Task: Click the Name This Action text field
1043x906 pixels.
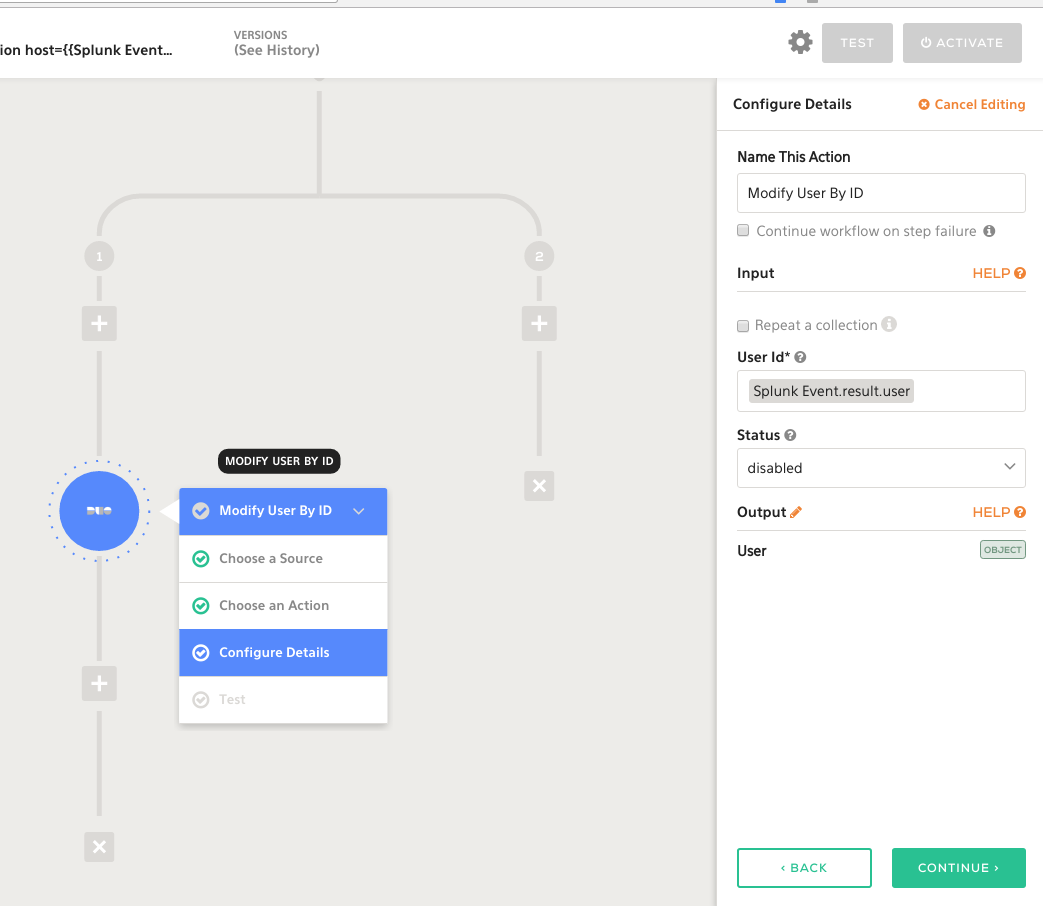Action: (880, 193)
